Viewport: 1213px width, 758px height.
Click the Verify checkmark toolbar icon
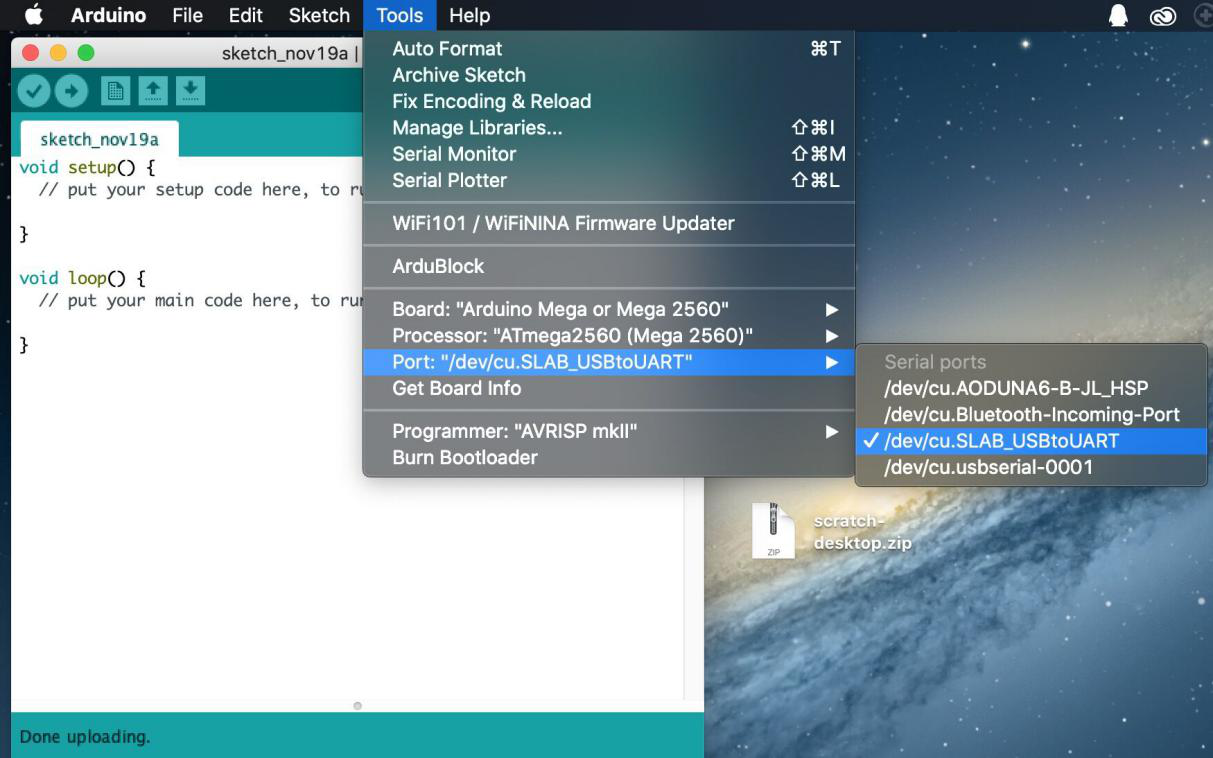pos(34,91)
